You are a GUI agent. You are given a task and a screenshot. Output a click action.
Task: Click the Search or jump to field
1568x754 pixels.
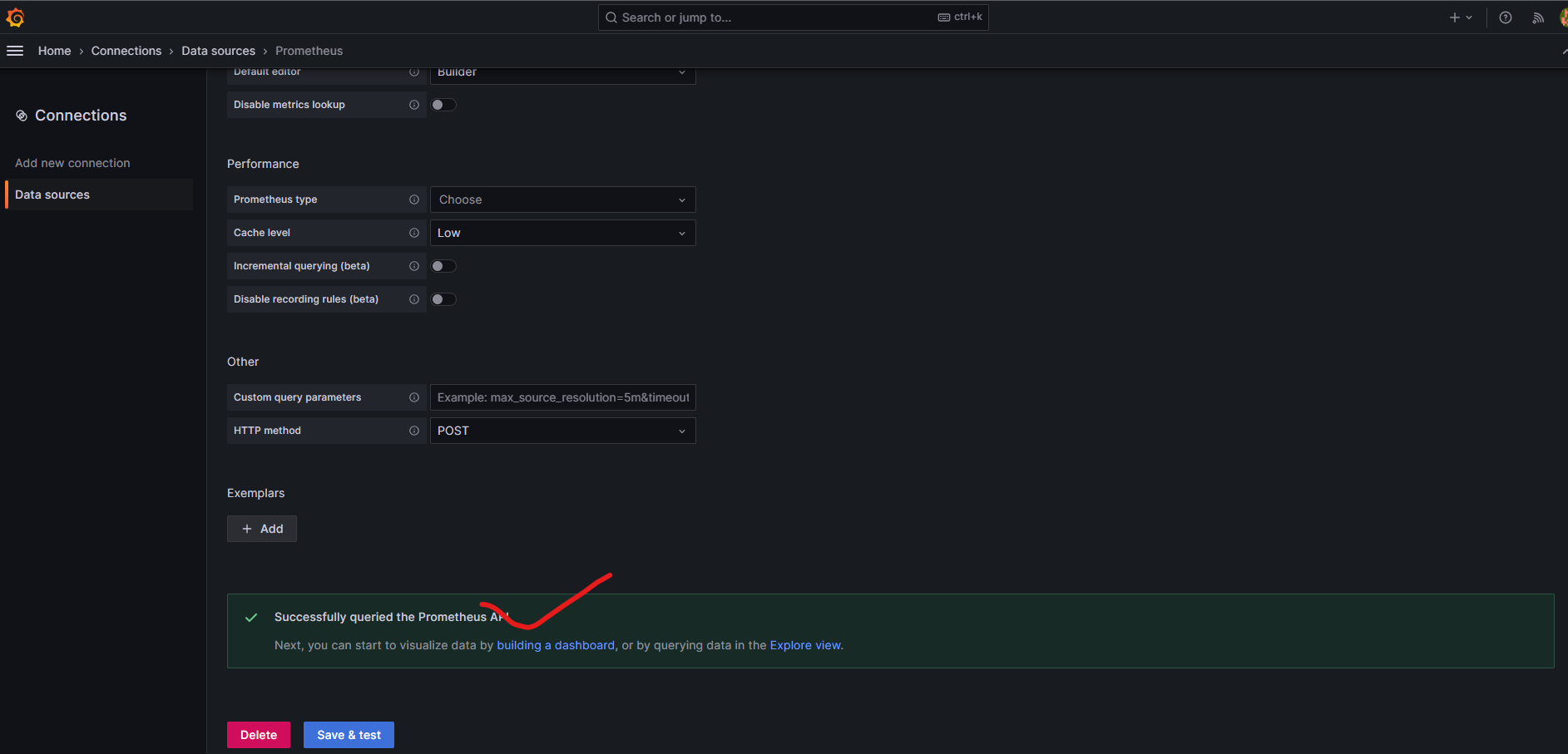(793, 17)
